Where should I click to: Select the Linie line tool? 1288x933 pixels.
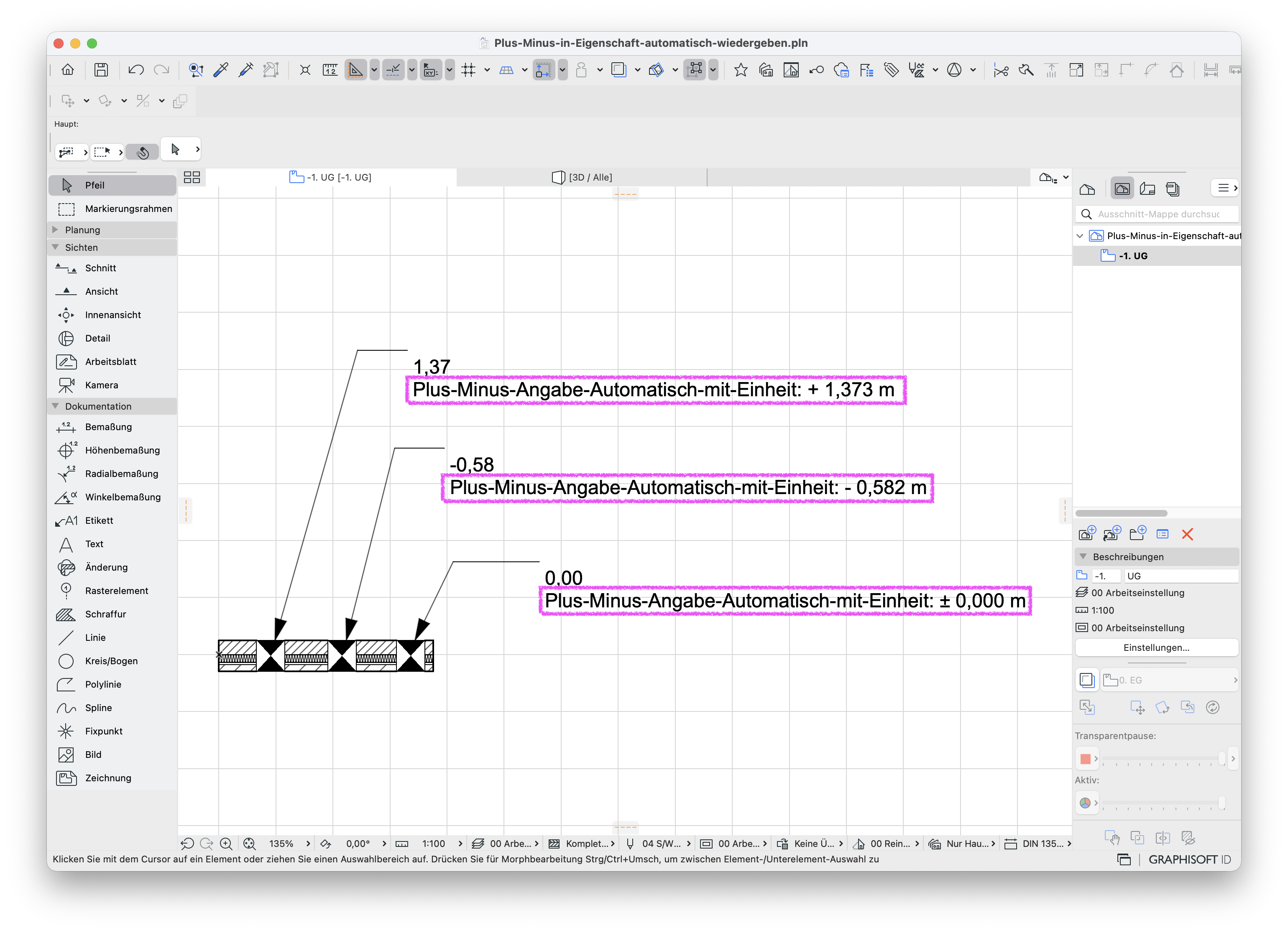pos(112,637)
